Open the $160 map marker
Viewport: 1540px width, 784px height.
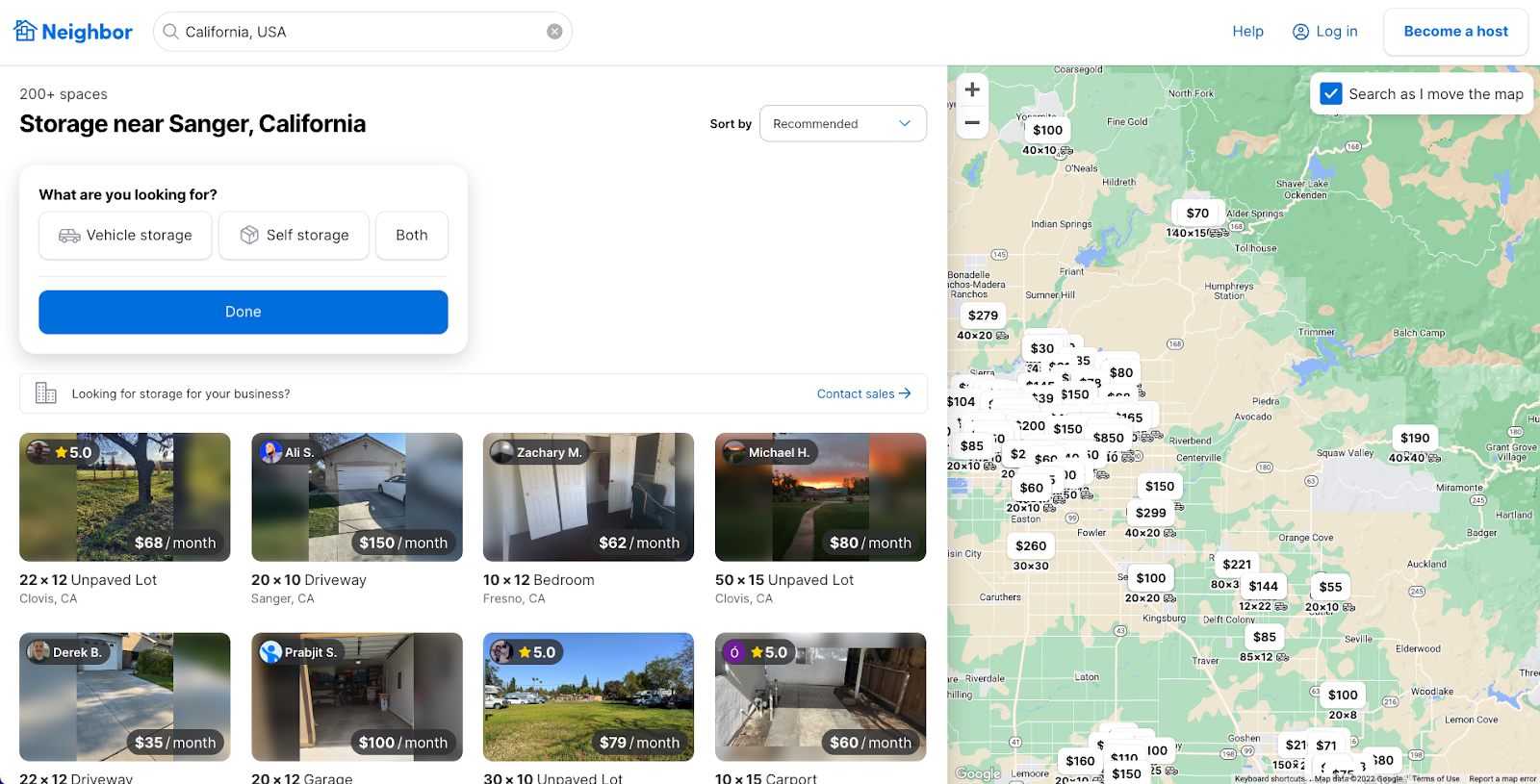(1080, 761)
